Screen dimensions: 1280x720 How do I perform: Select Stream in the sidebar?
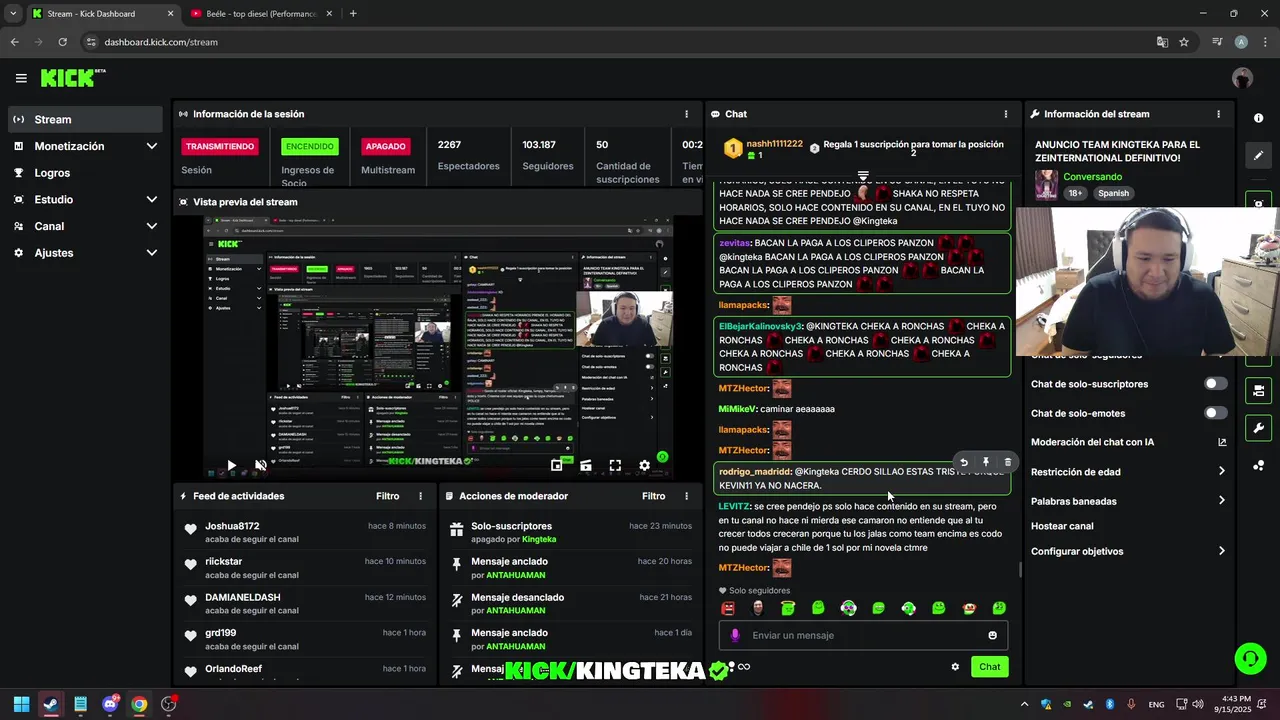[84, 119]
